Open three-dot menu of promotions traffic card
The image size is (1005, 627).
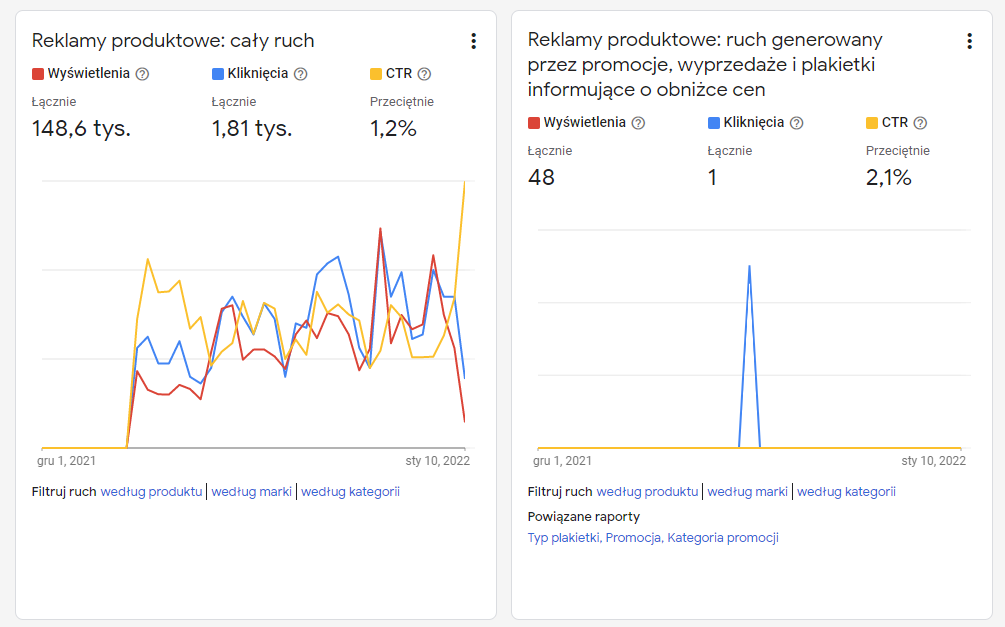point(969,41)
